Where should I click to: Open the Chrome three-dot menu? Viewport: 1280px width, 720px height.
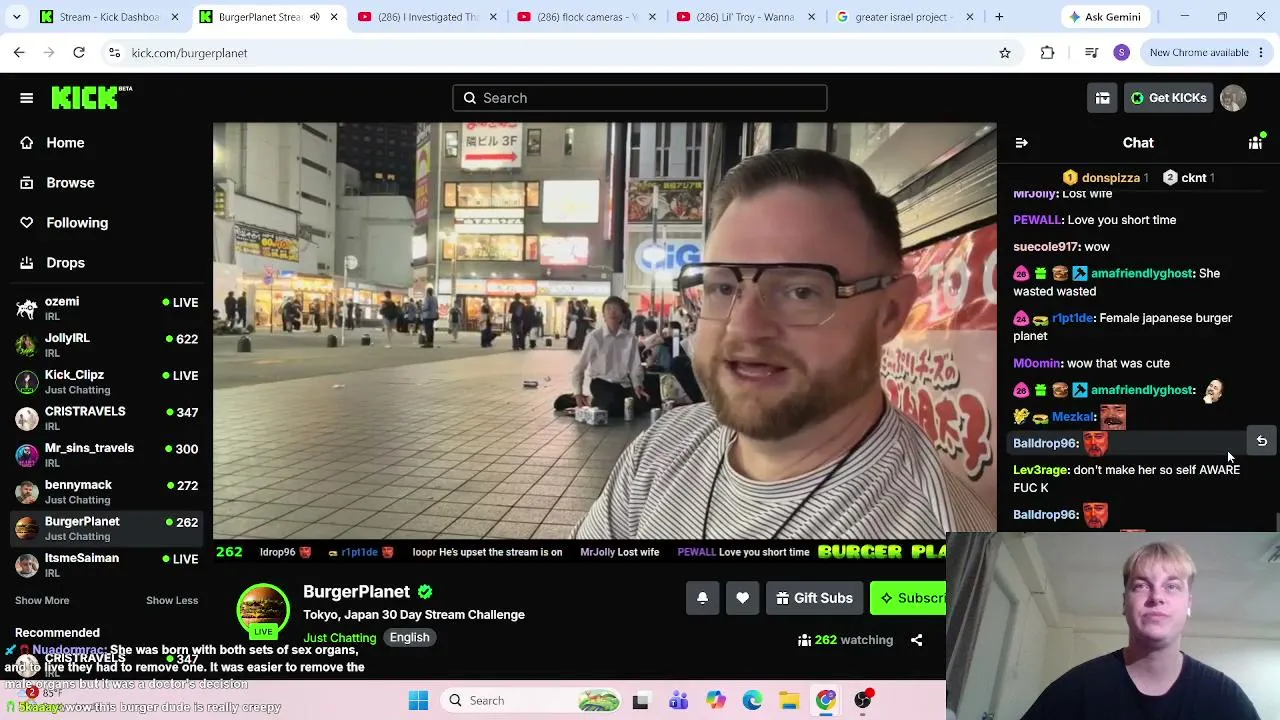point(1261,53)
